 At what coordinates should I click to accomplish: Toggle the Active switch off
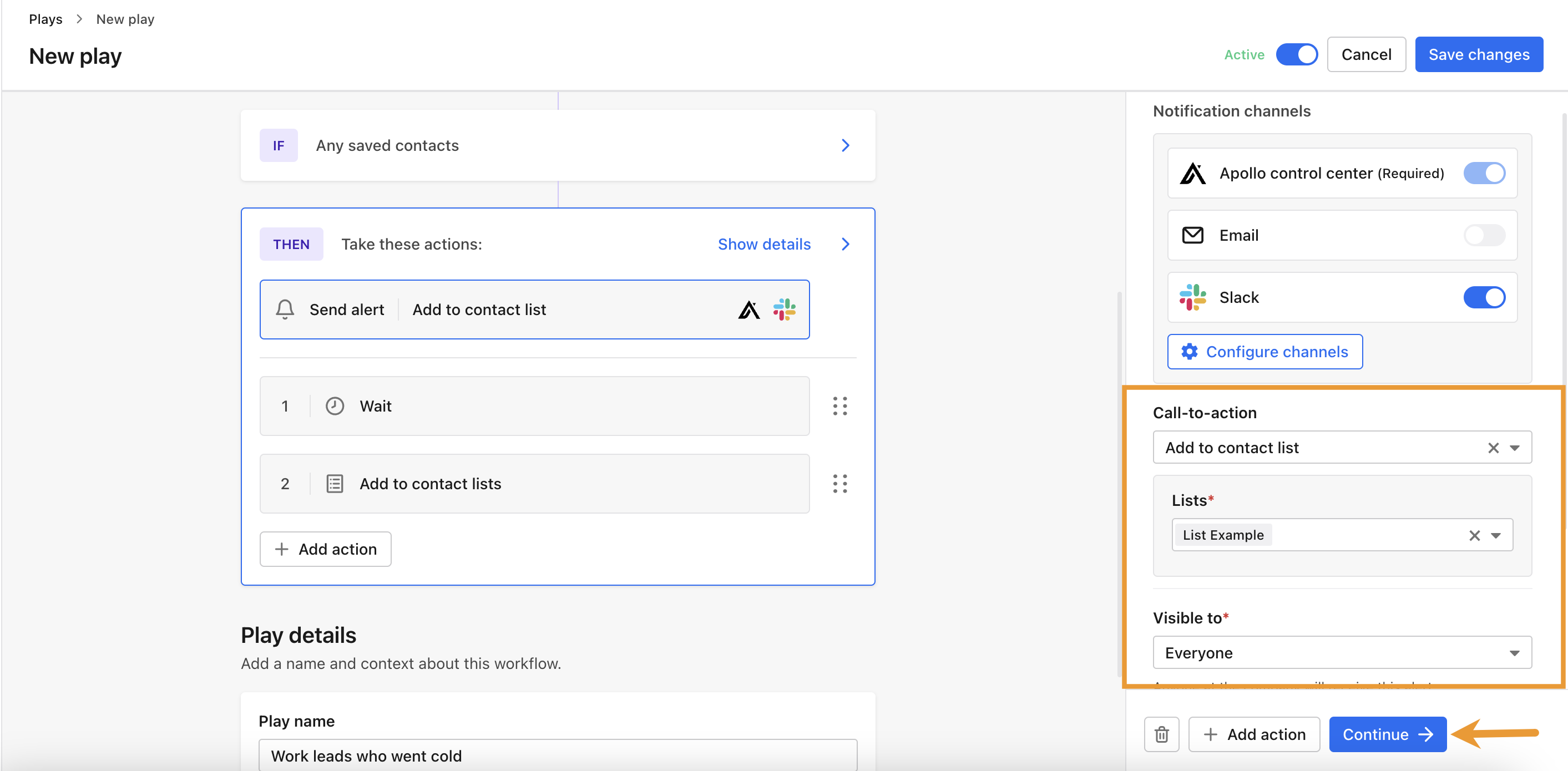1297,54
